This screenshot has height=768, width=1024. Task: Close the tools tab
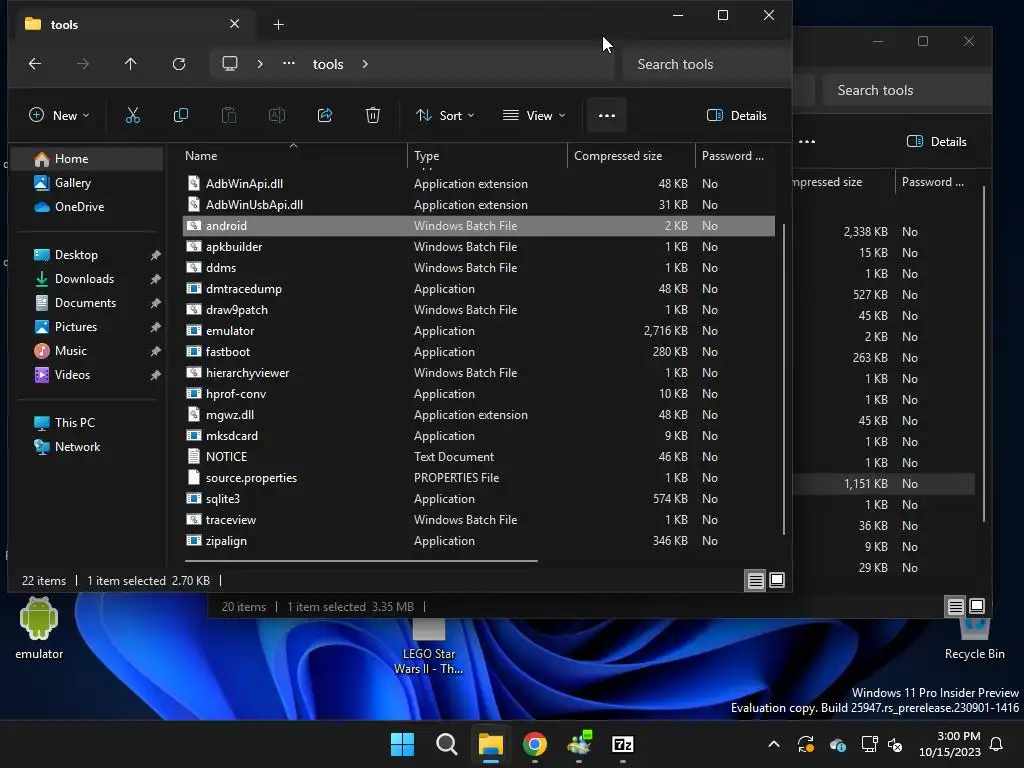coord(234,24)
